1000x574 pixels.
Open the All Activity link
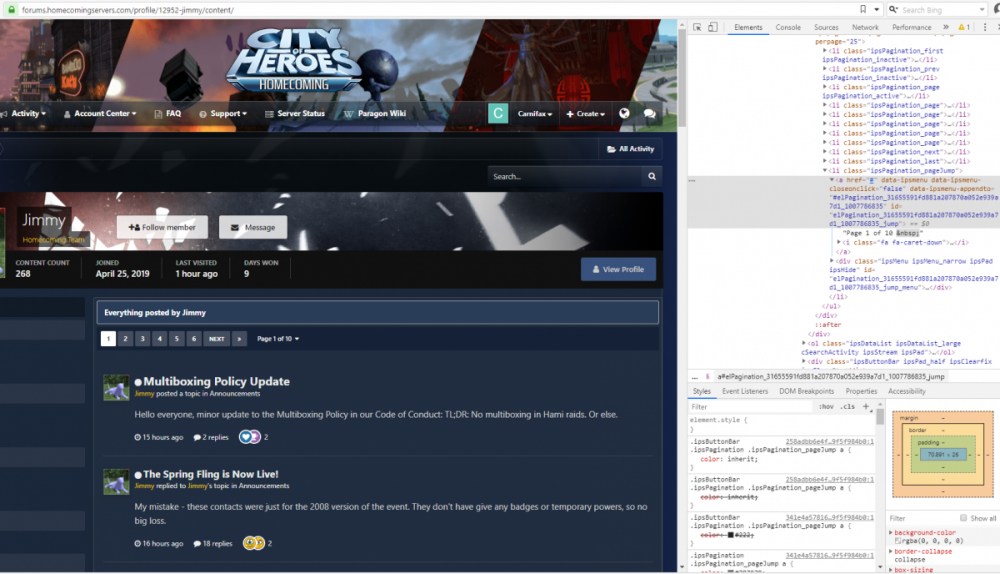click(x=630, y=149)
